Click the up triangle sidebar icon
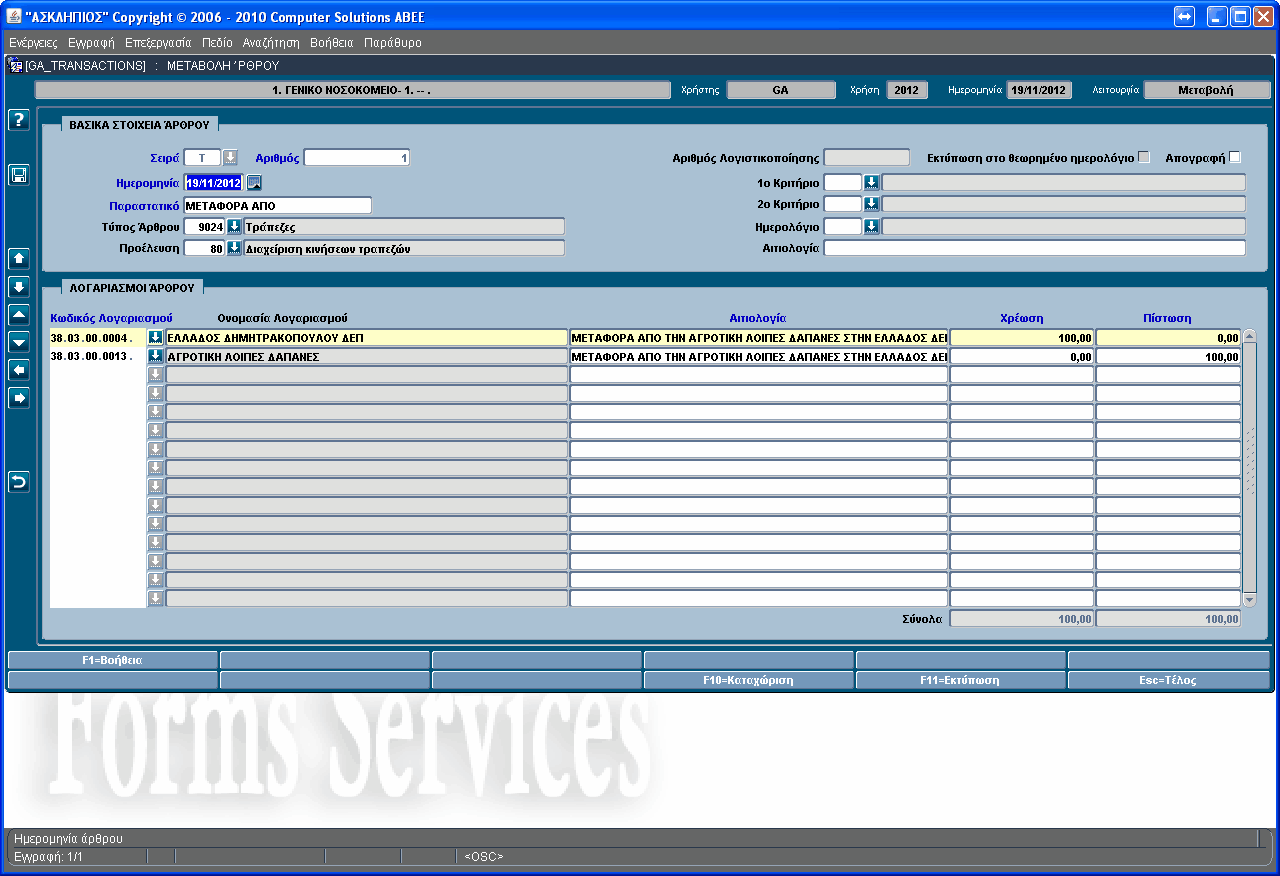This screenshot has height=876, width=1280. 18,314
